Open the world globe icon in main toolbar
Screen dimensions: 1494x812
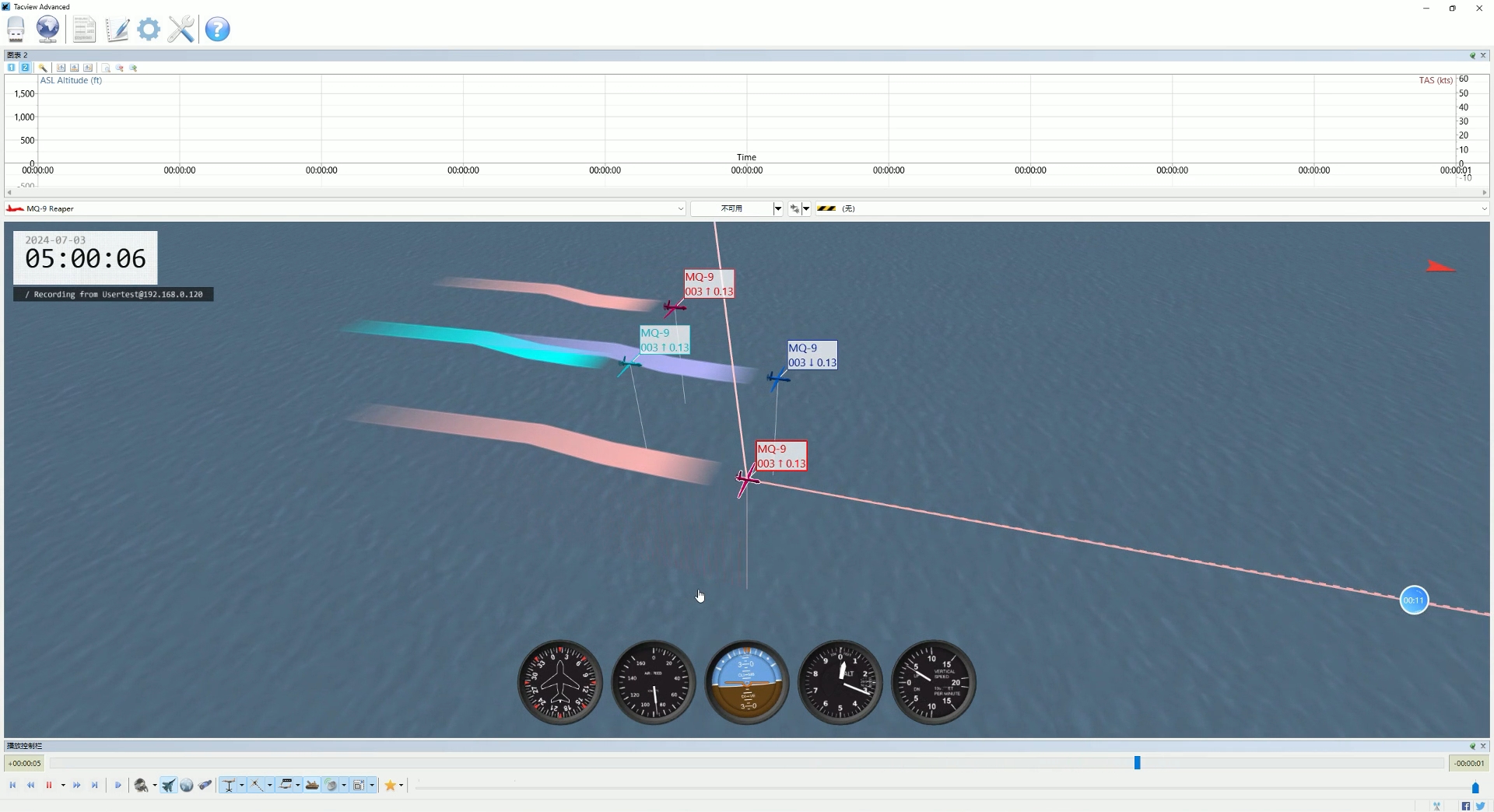click(x=47, y=30)
